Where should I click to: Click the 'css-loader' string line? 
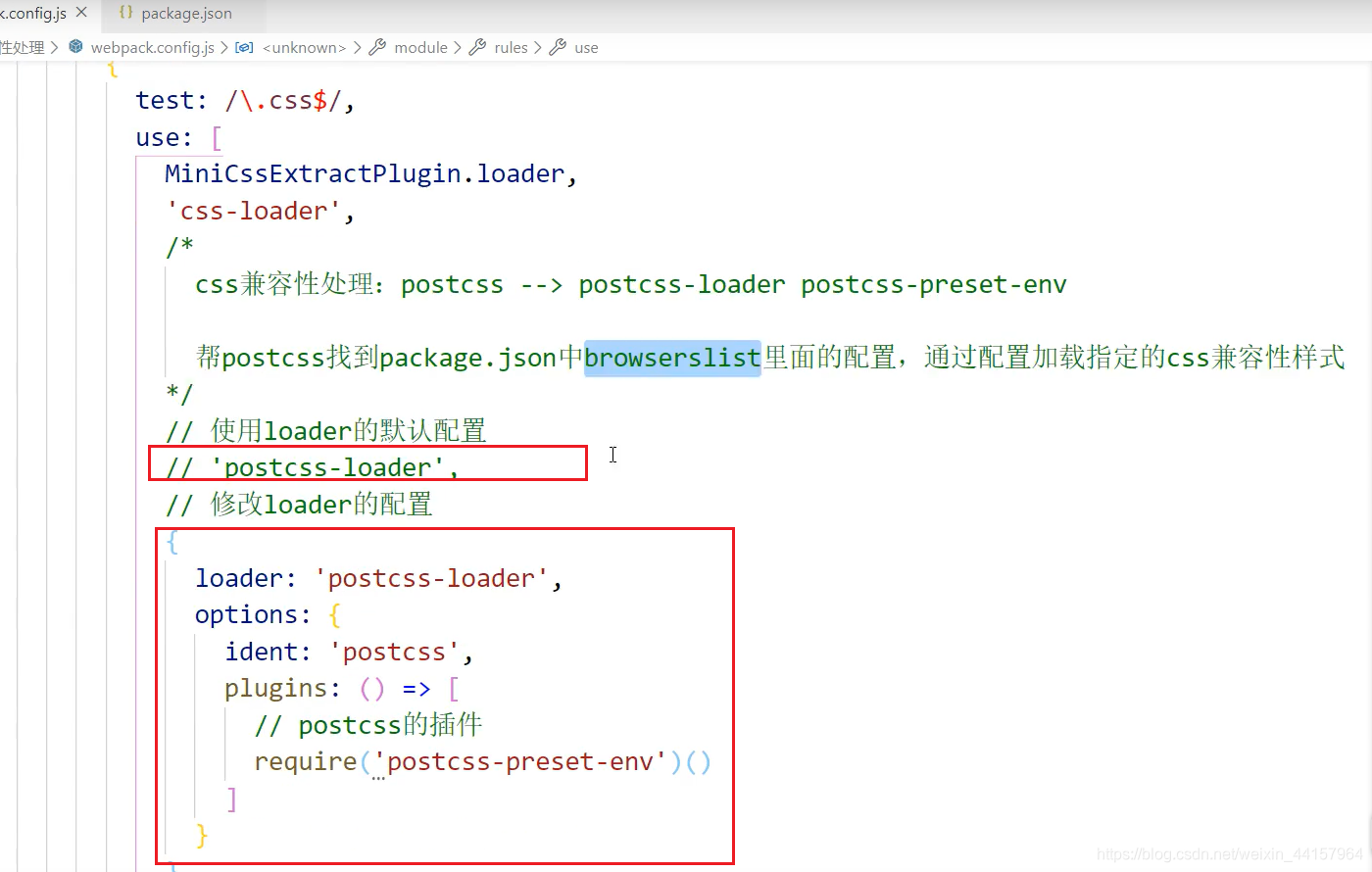[x=260, y=212]
